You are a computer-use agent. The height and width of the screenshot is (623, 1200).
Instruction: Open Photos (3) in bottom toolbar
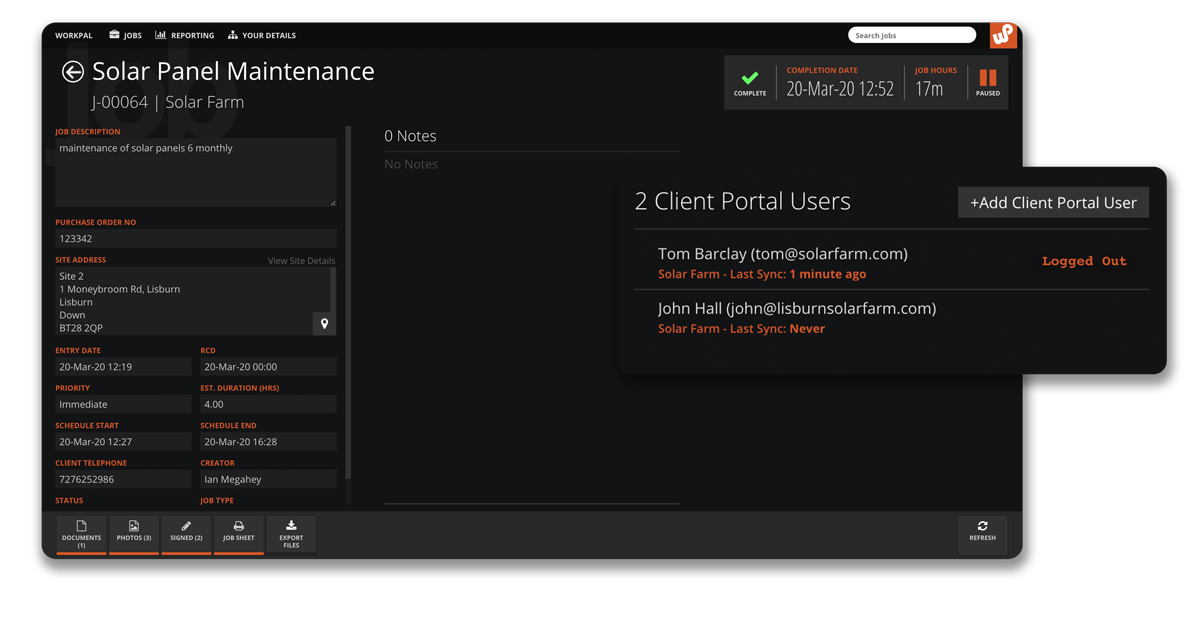click(x=134, y=535)
